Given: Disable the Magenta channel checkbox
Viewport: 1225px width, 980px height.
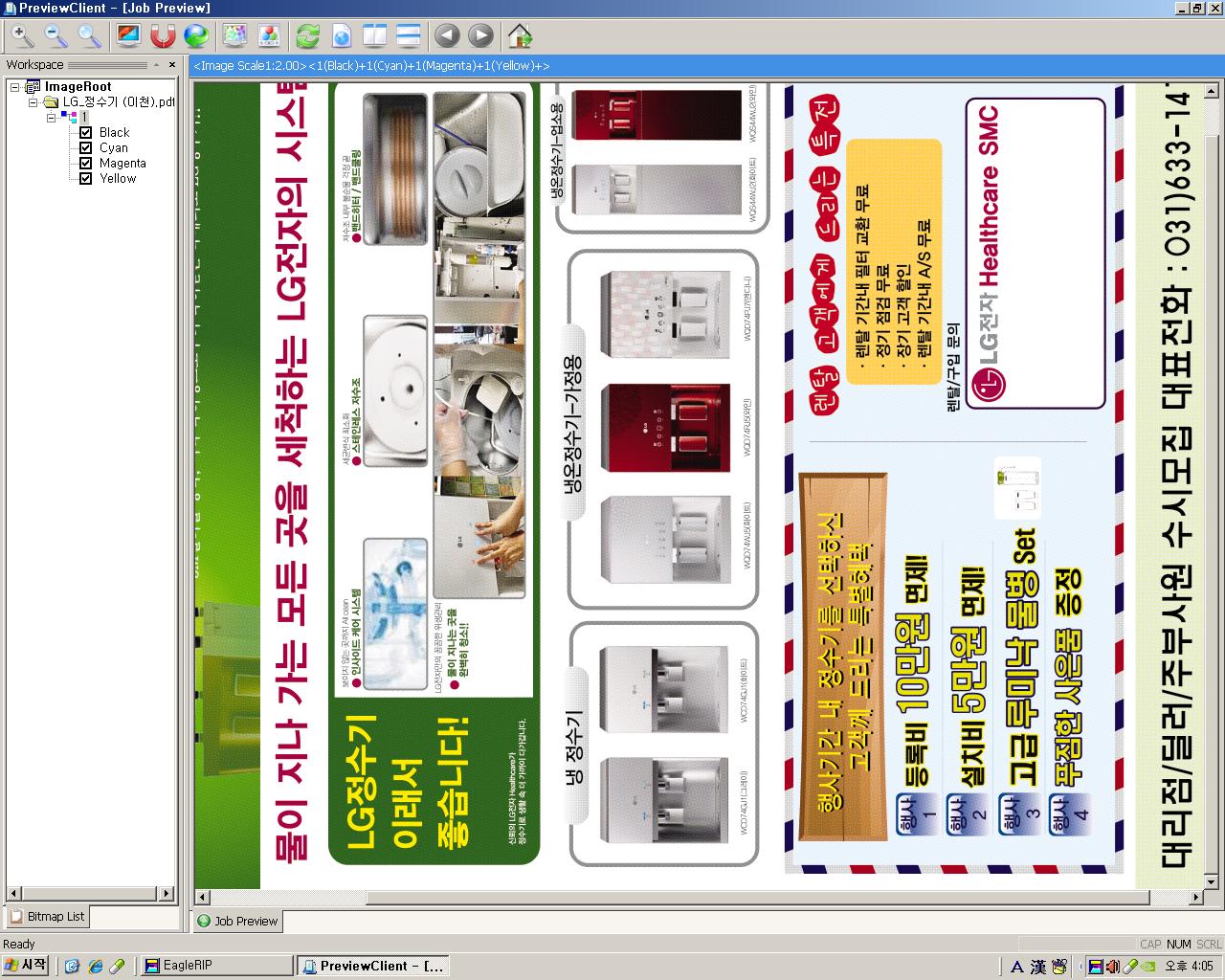Looking at the screenshot, I should pyautogui.click(x=86, y=164).
